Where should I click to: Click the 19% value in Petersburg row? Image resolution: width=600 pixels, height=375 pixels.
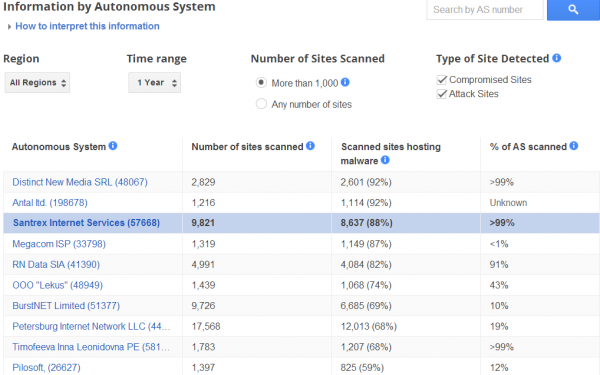tap(499, 326)
